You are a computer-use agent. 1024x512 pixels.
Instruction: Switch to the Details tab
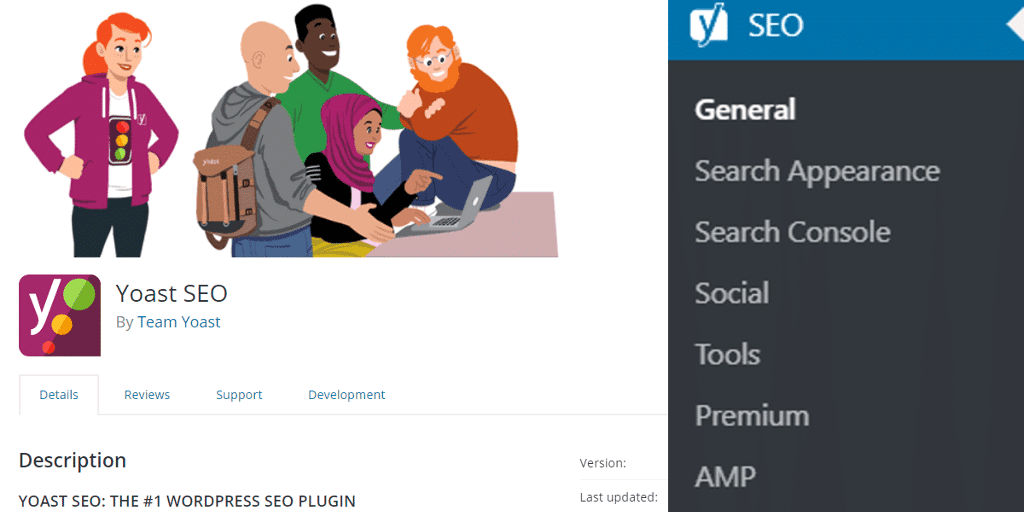click(x=59, y=395)
